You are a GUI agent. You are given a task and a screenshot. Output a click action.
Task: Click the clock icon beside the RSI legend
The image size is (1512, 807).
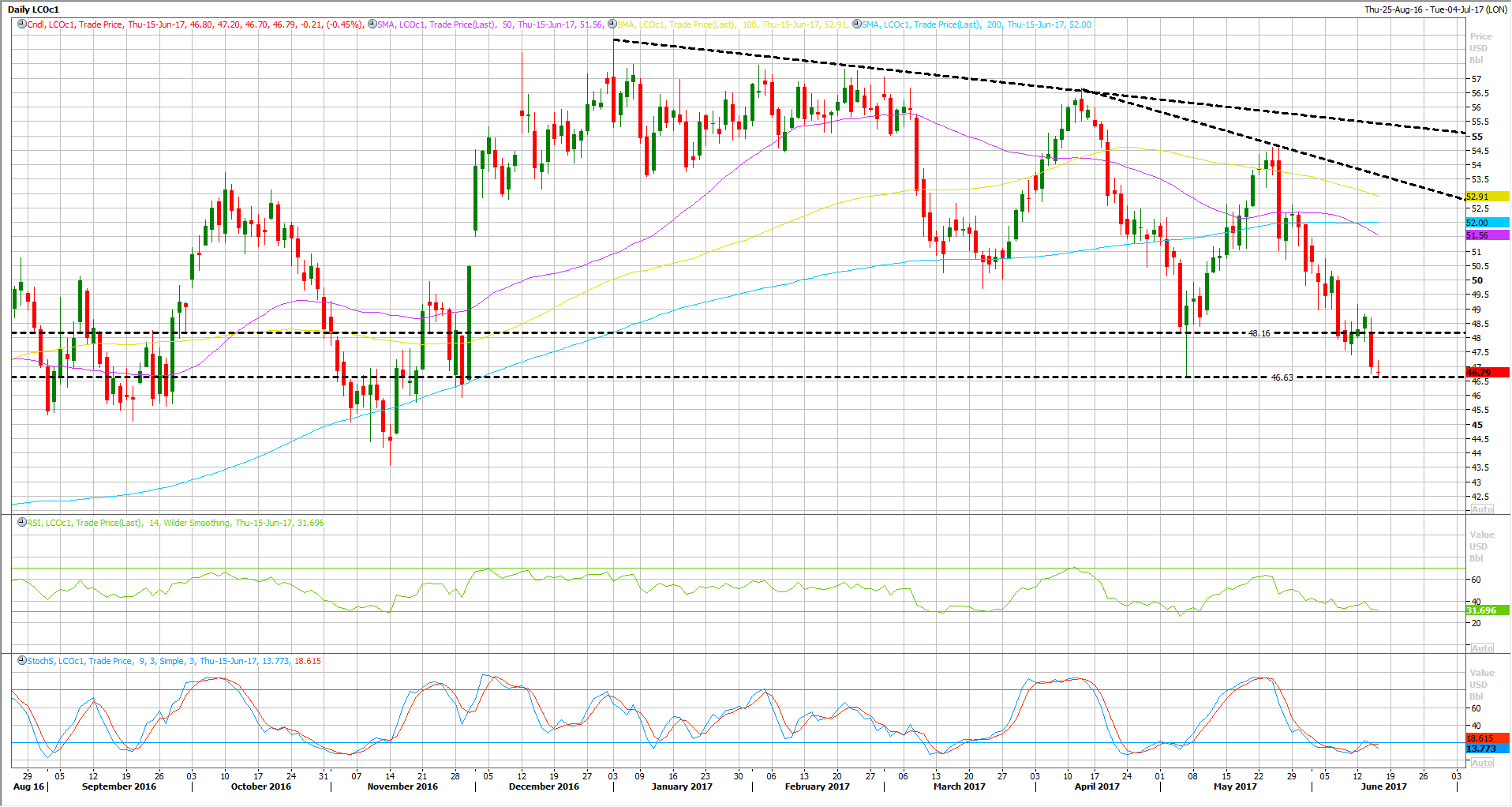click(22, 523)
